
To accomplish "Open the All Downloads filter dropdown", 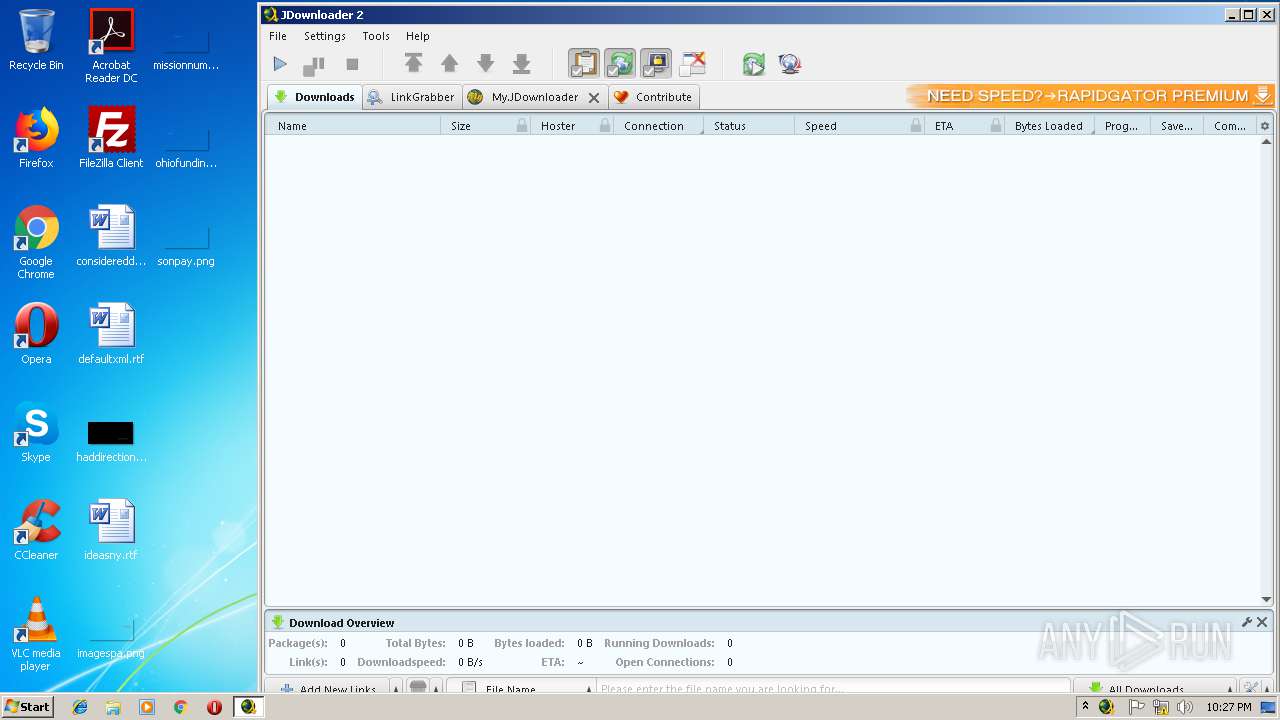I will 1155,688.
